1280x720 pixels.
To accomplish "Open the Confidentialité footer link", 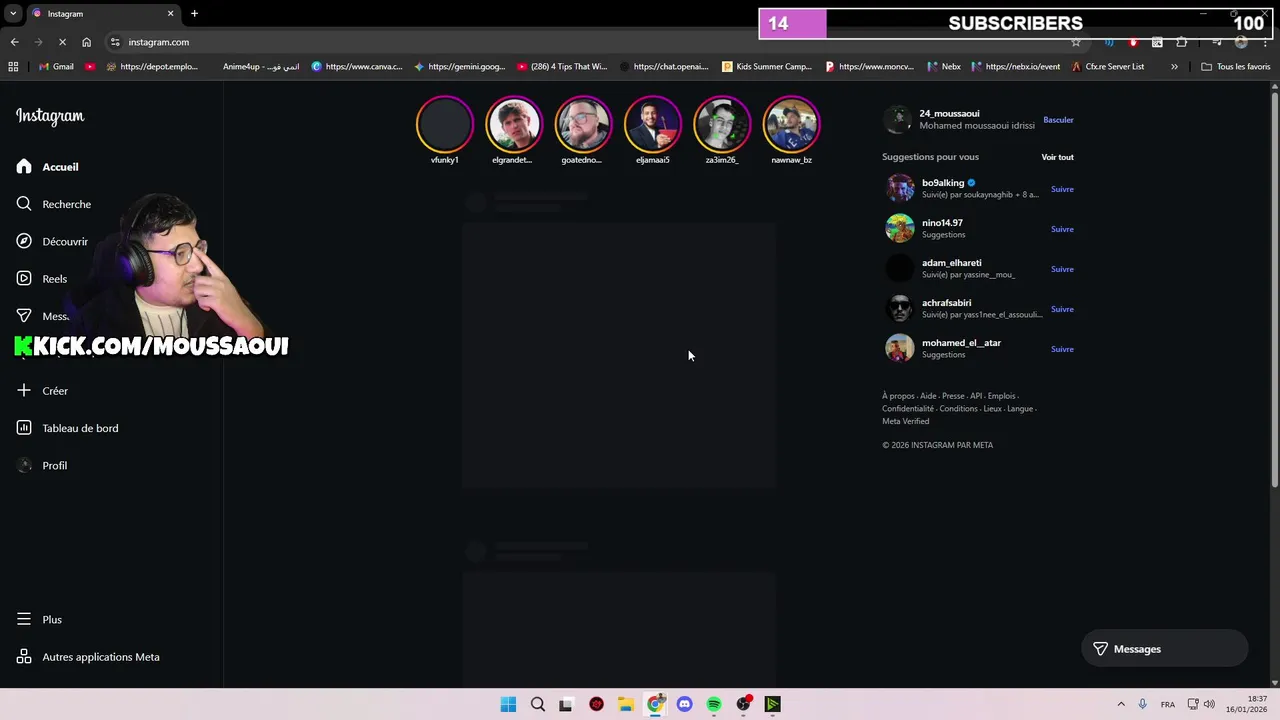I will pos(908,409).
